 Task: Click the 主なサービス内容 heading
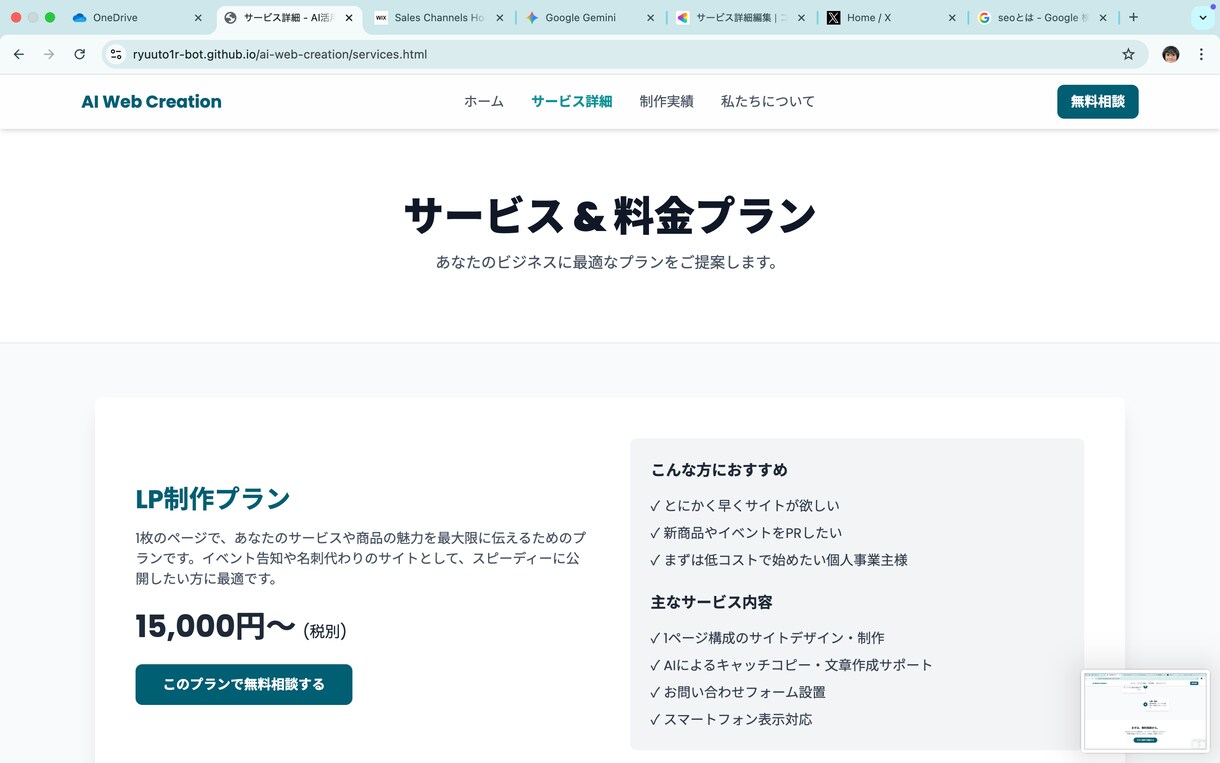coord(712,602)
